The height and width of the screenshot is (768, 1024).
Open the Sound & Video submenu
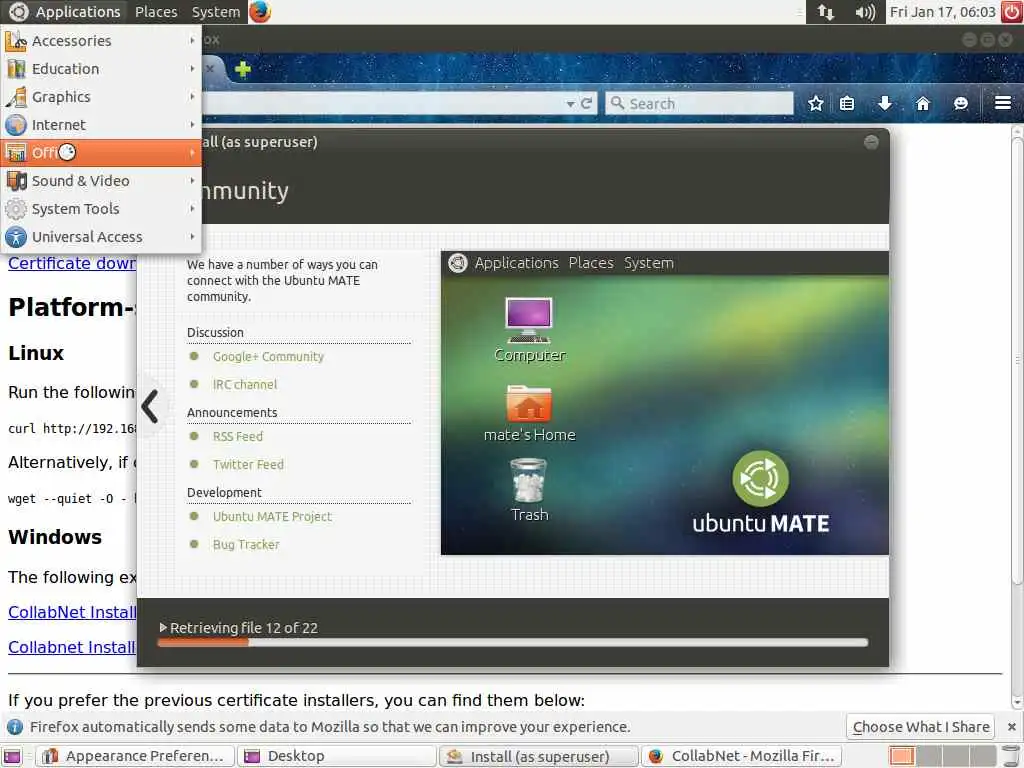pyautogui.click(x=101, y=181)
